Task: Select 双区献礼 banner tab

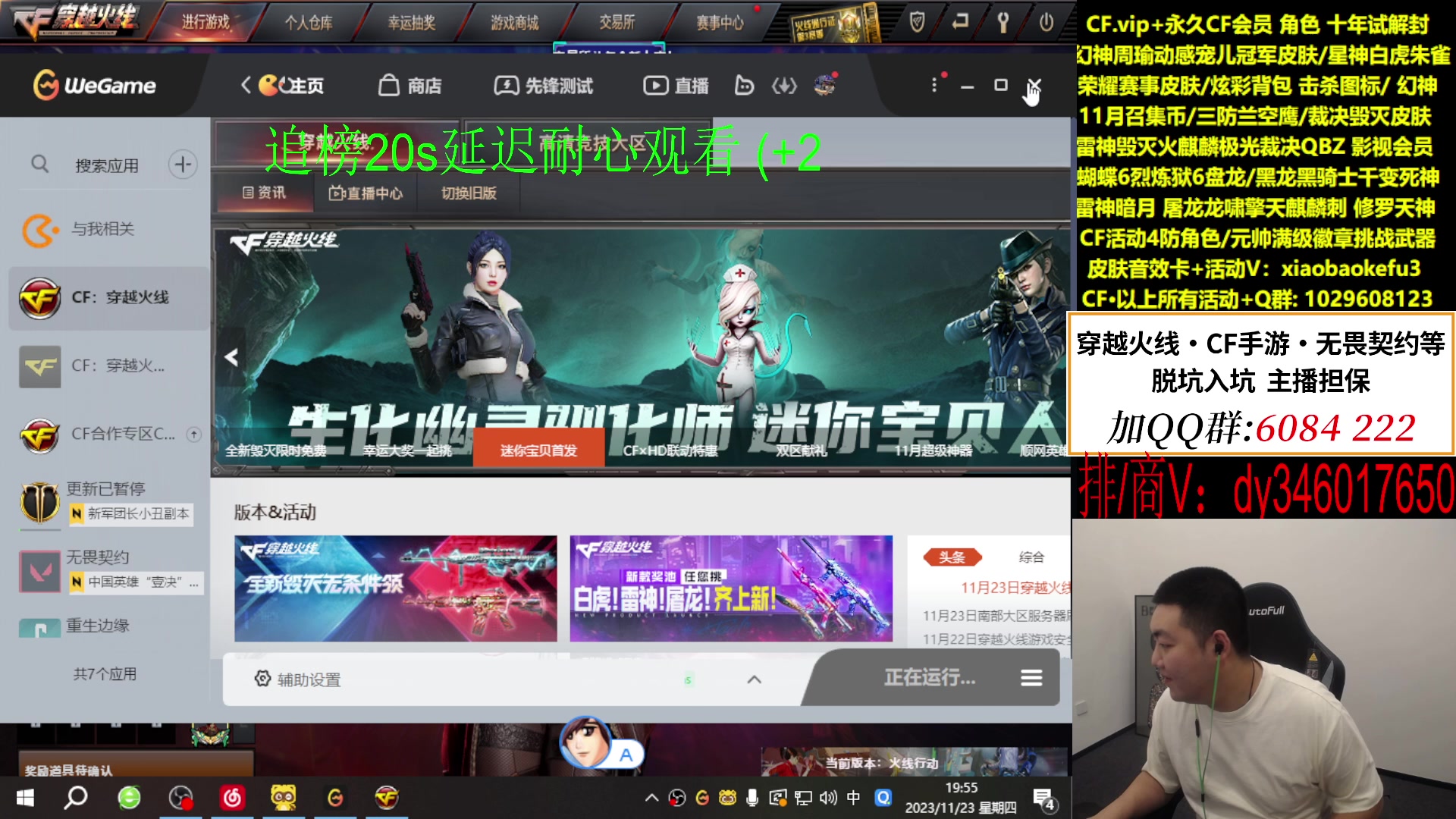Action: coord(801,450)
